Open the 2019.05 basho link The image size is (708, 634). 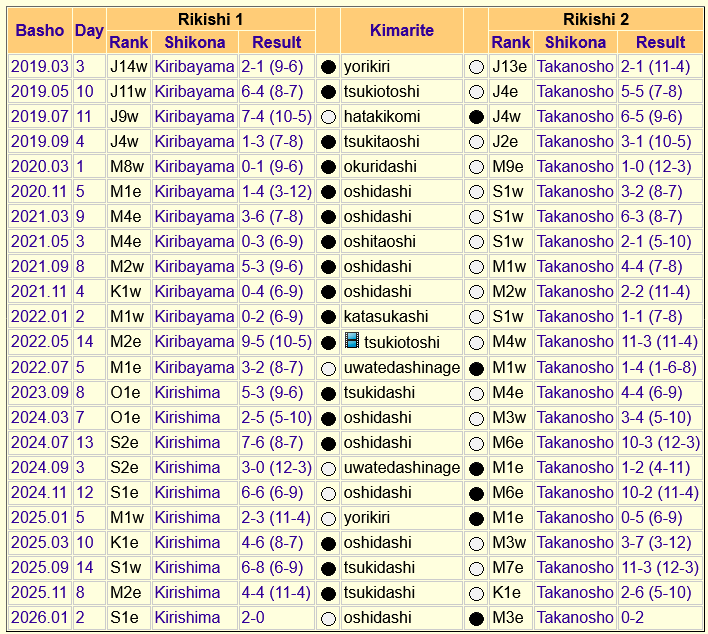[x=40, y=91]
